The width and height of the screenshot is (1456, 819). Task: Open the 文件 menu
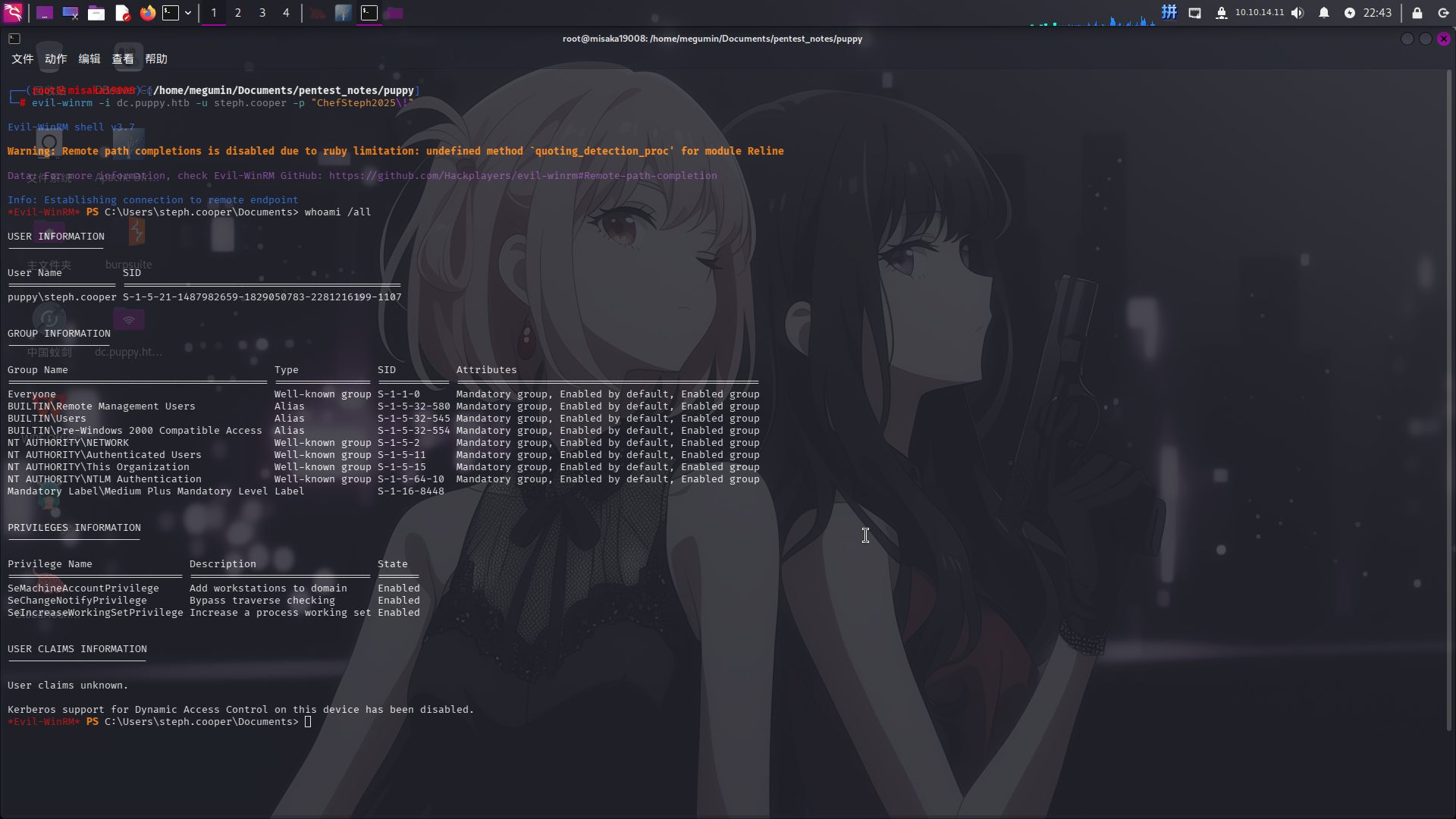pos(22,59)
